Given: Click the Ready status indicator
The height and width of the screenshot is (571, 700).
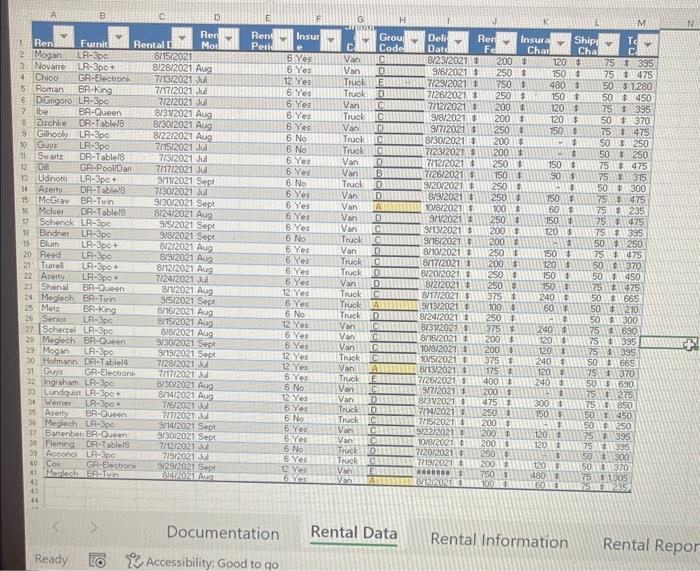Looking at the screenshot, I should coord(51,559).
